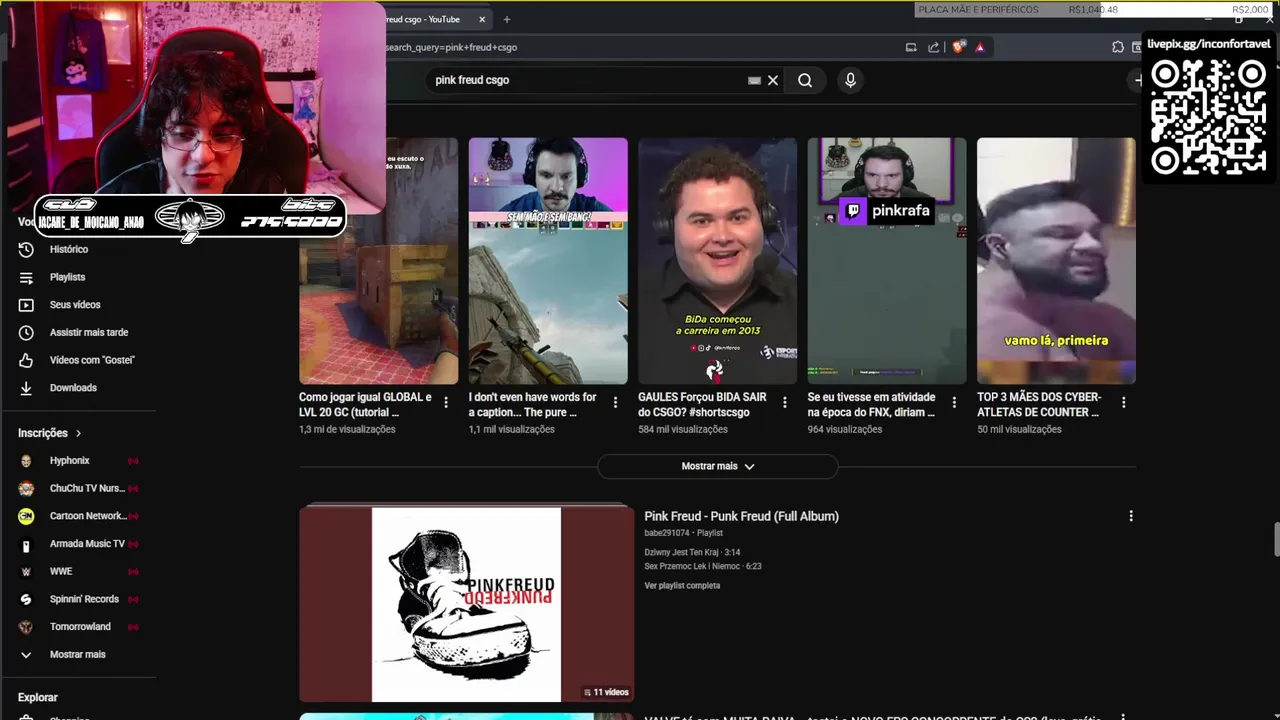Click the Explorar section heading
Screen dimensions: 1280x720
tap(38, 697)
